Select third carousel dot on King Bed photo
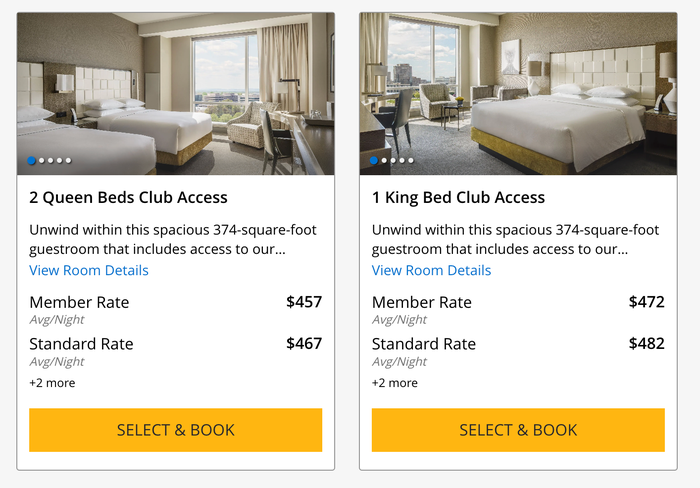The width and height of the screenshot is (700, 488). pos(393,160)
